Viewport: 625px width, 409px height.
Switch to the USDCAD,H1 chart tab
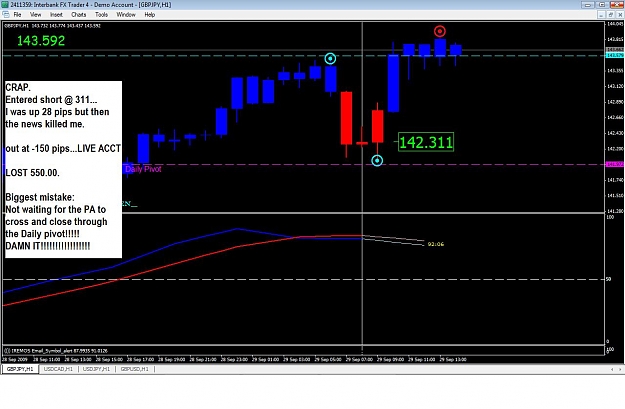tap(58, 369)
